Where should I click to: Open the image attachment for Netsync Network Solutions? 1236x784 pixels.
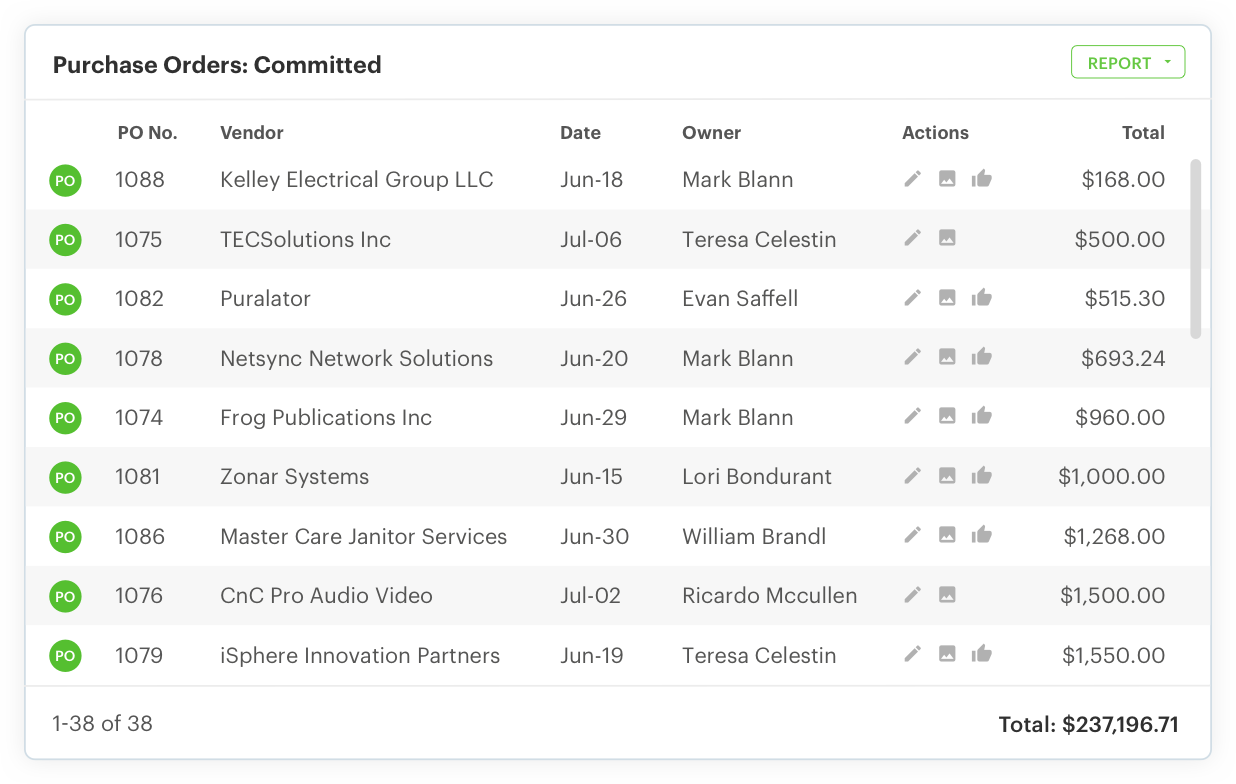(x=948, y=357)
